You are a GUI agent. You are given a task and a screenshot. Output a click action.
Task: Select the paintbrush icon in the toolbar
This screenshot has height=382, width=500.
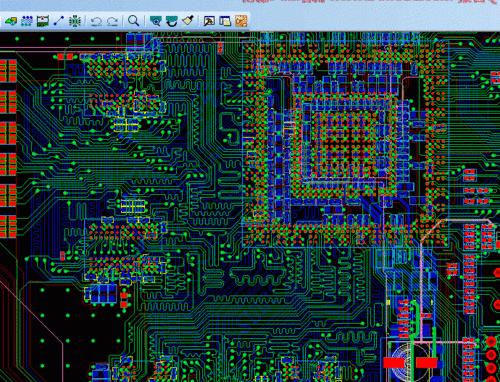188,21
